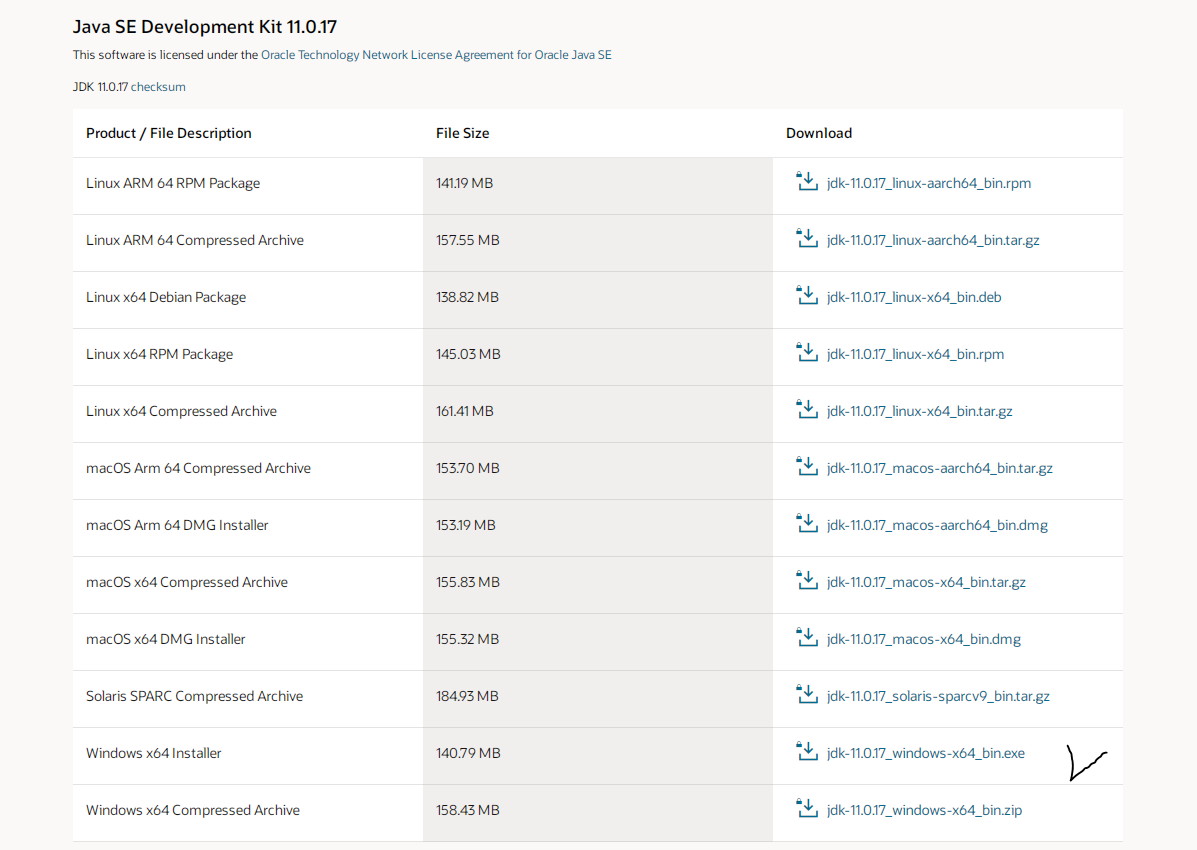Download jdk-11.0.17_macos-aarch64_bin.dmg link
The image size is (1197, 850).
point(937,525)
